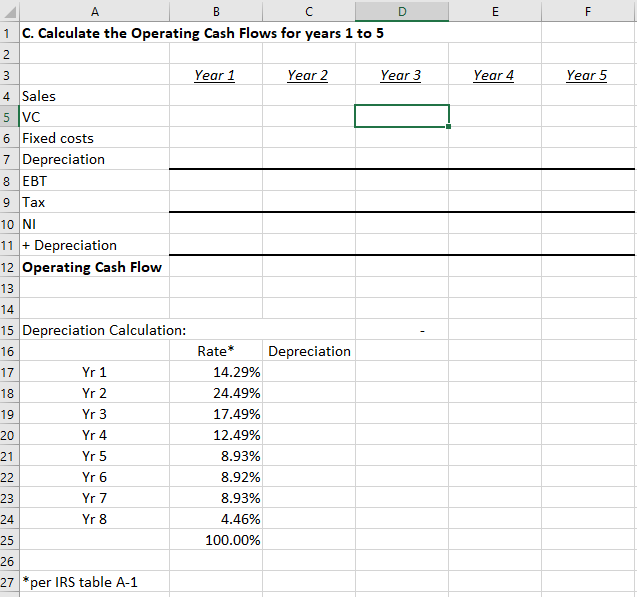Select the 'VC' label cell
Viewport: 637px width, 597px height.
pyautogui.click(x=94, y=117)
